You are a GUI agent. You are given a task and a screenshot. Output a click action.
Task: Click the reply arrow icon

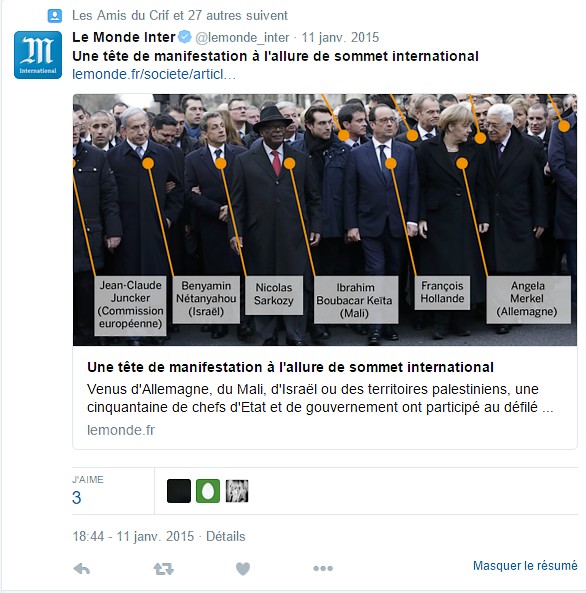(x=82, y=568)
